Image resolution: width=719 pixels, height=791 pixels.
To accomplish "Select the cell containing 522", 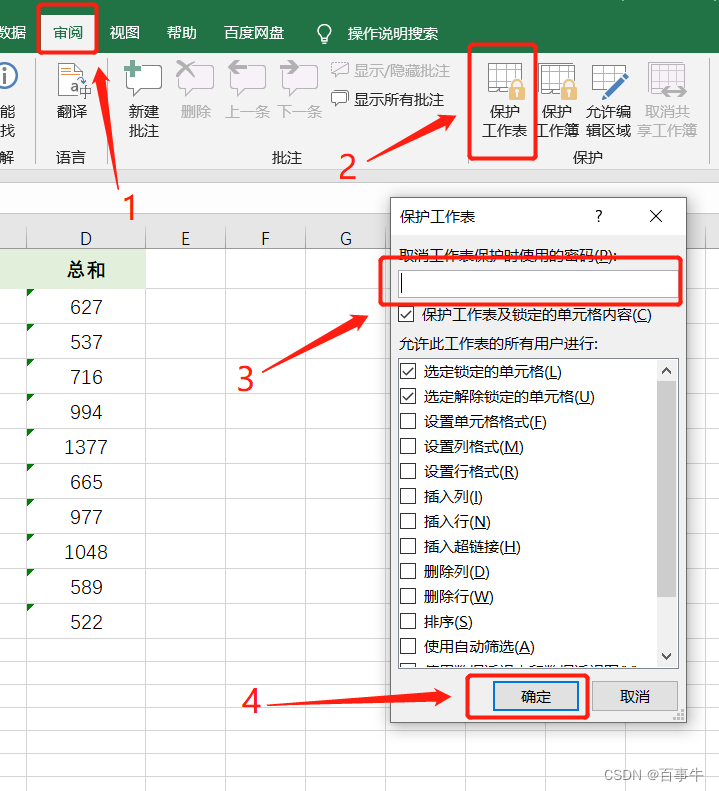I will pyautogui.click(x=86, y=622).
